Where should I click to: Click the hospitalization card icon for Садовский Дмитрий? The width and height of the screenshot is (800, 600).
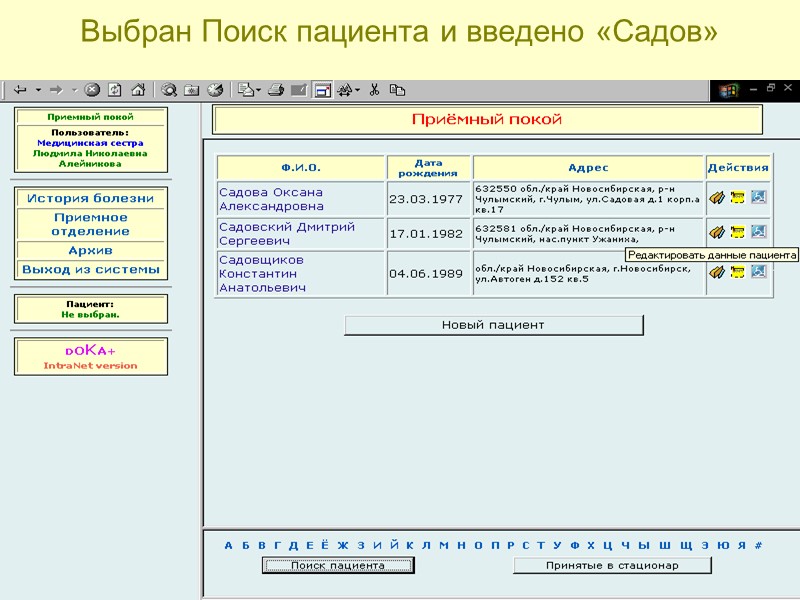click(x=738, y=230)
